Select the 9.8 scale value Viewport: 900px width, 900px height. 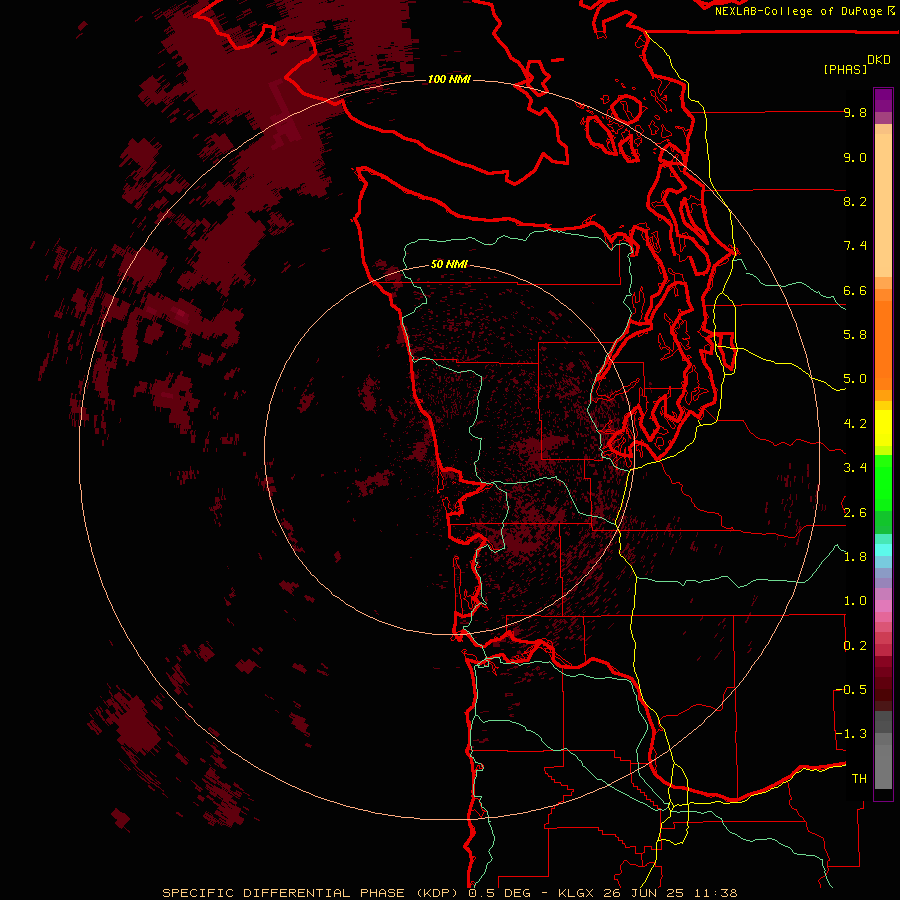click(855, 112)
